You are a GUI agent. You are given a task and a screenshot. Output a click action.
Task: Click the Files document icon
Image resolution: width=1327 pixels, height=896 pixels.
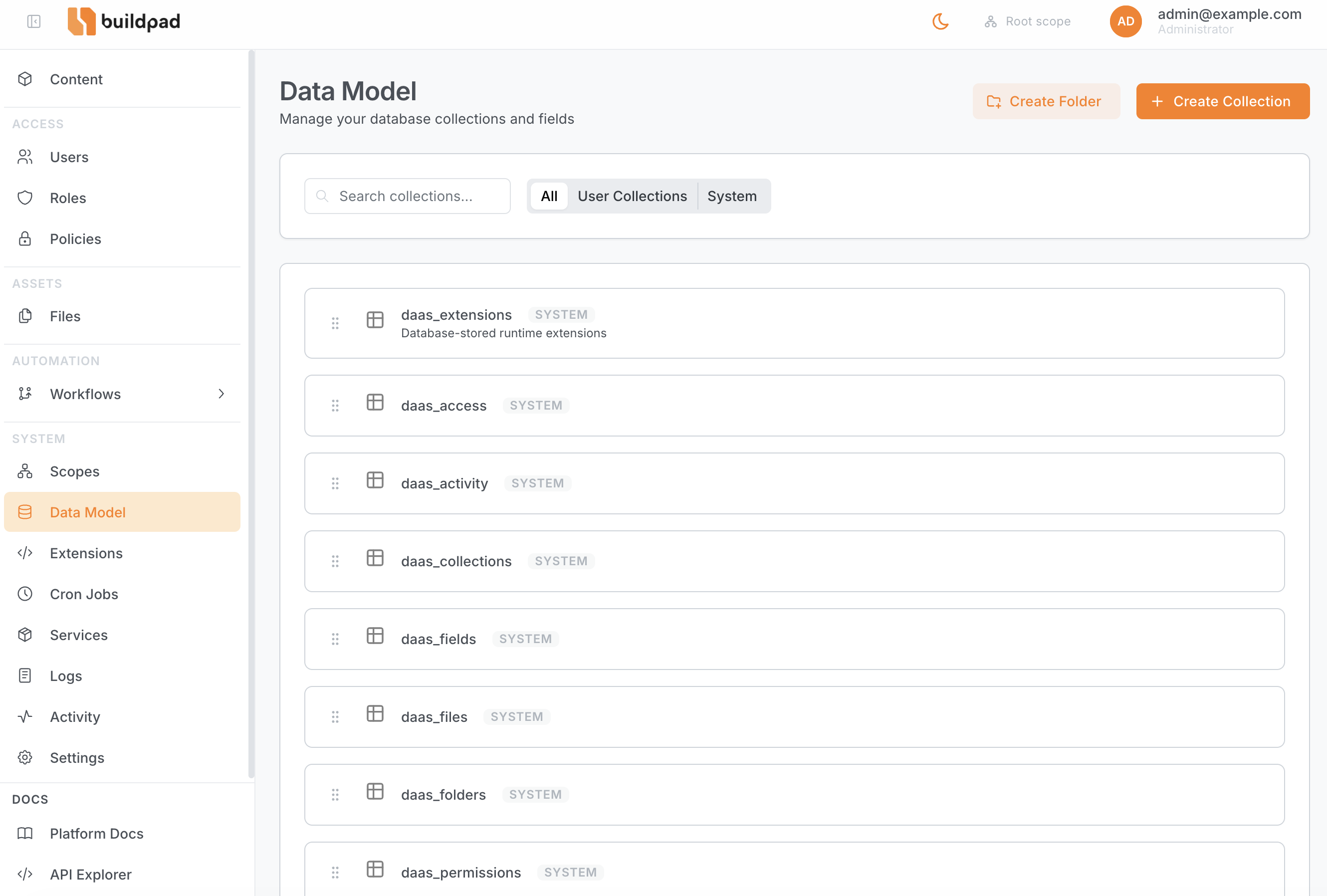[25, 316]
